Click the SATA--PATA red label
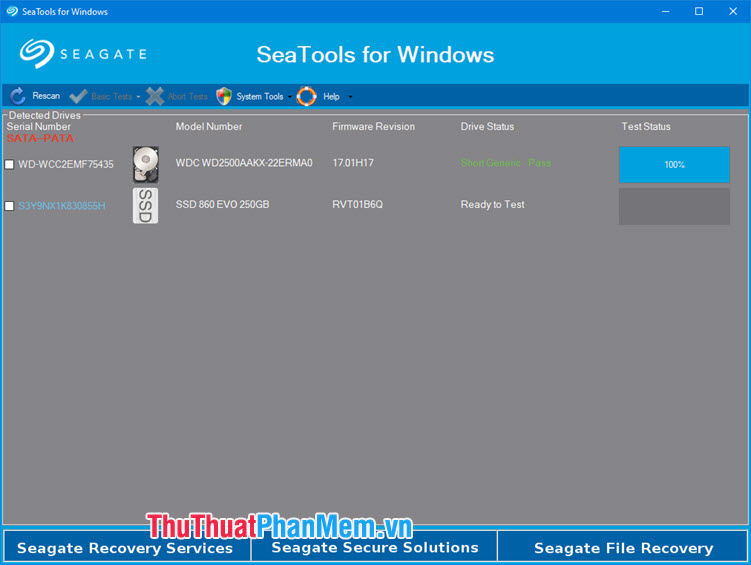 click(x=40, y=138)
